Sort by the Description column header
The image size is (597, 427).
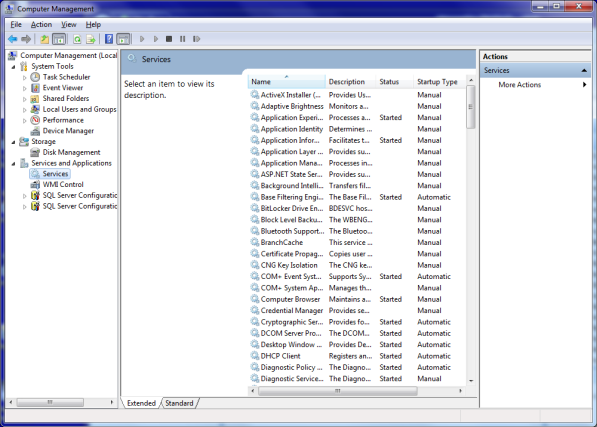(x=351, y=81)
